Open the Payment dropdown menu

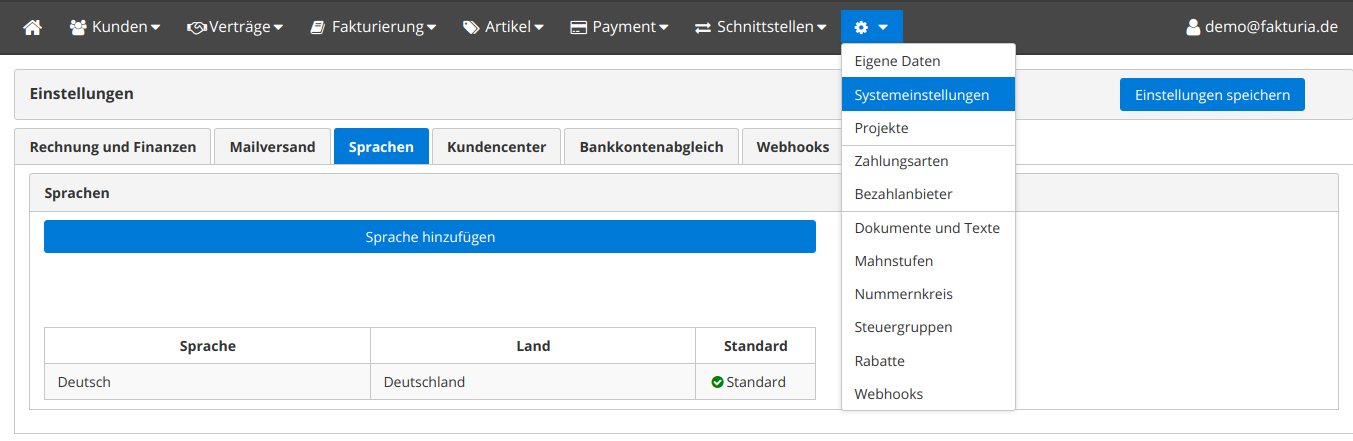[619, 27]
